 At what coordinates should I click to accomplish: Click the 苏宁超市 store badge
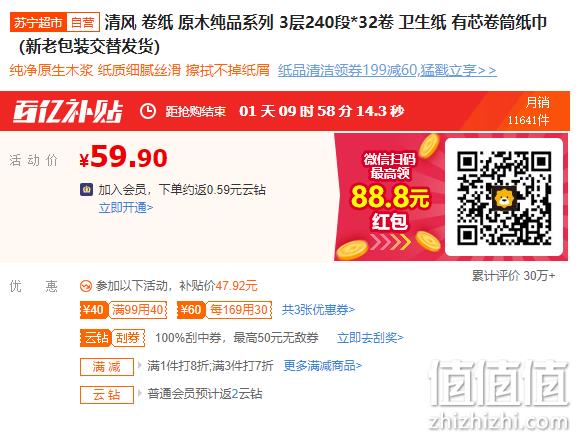coord(38,23)
